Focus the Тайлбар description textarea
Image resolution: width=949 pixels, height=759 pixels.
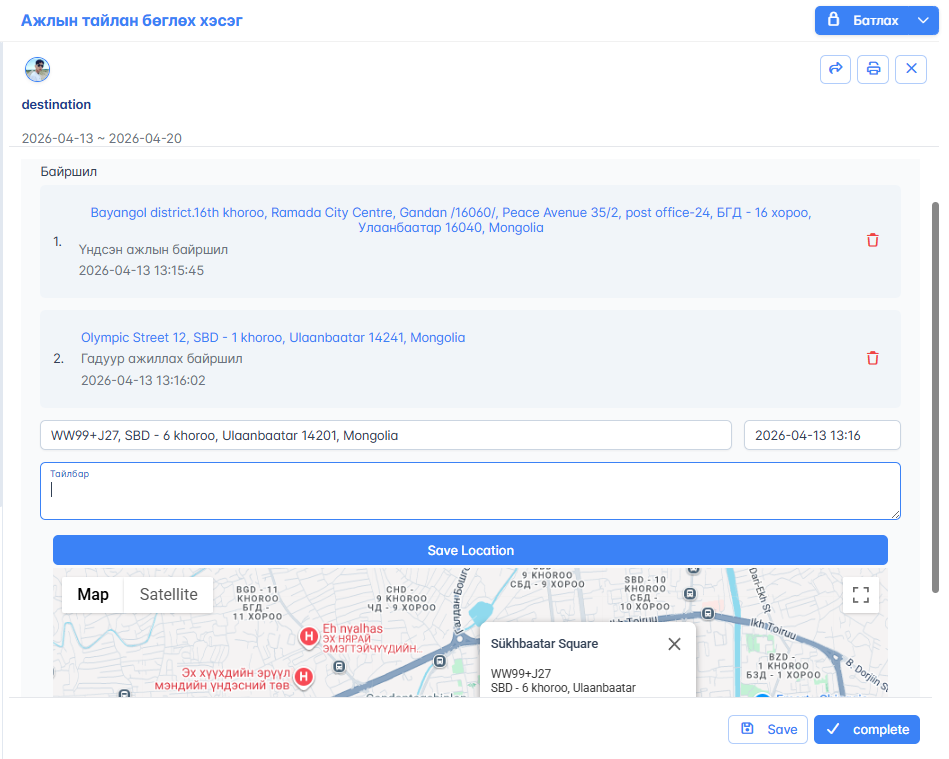click(x=470, y=491)
